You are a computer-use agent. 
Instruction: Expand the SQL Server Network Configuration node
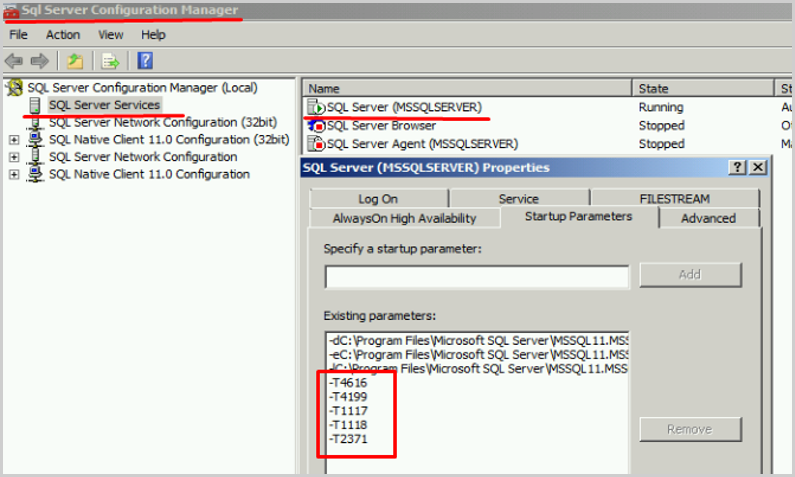[x=14, y=157]
